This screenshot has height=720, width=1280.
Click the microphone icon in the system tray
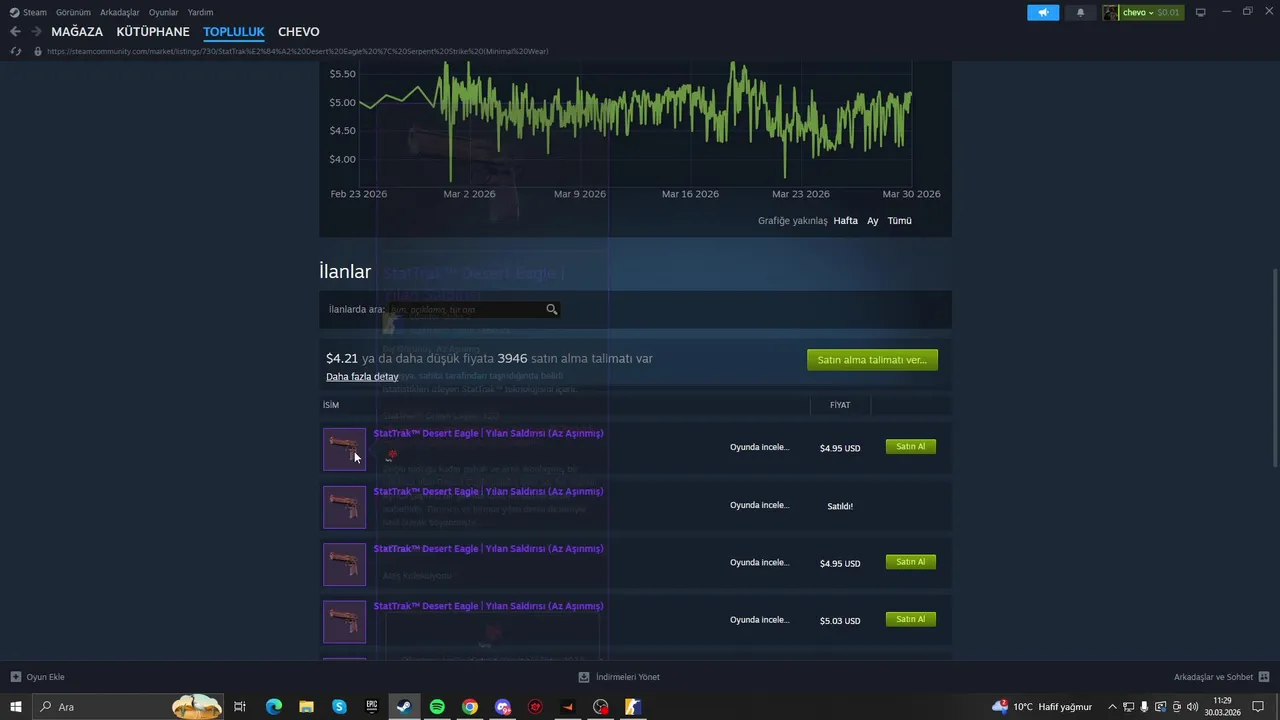[1144, 707]
